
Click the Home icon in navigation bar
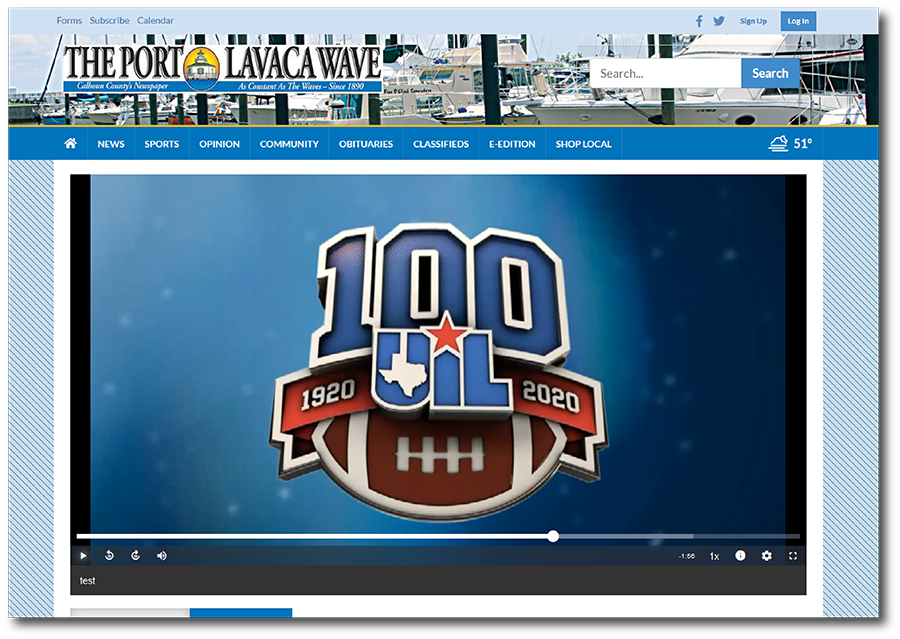(x=71, y=143)
